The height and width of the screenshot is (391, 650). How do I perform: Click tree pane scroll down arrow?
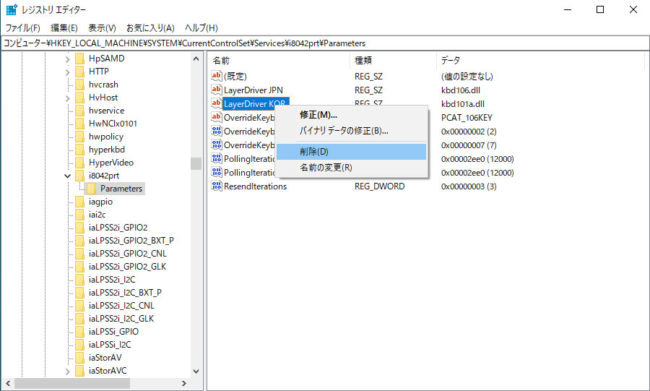[196, 372]
